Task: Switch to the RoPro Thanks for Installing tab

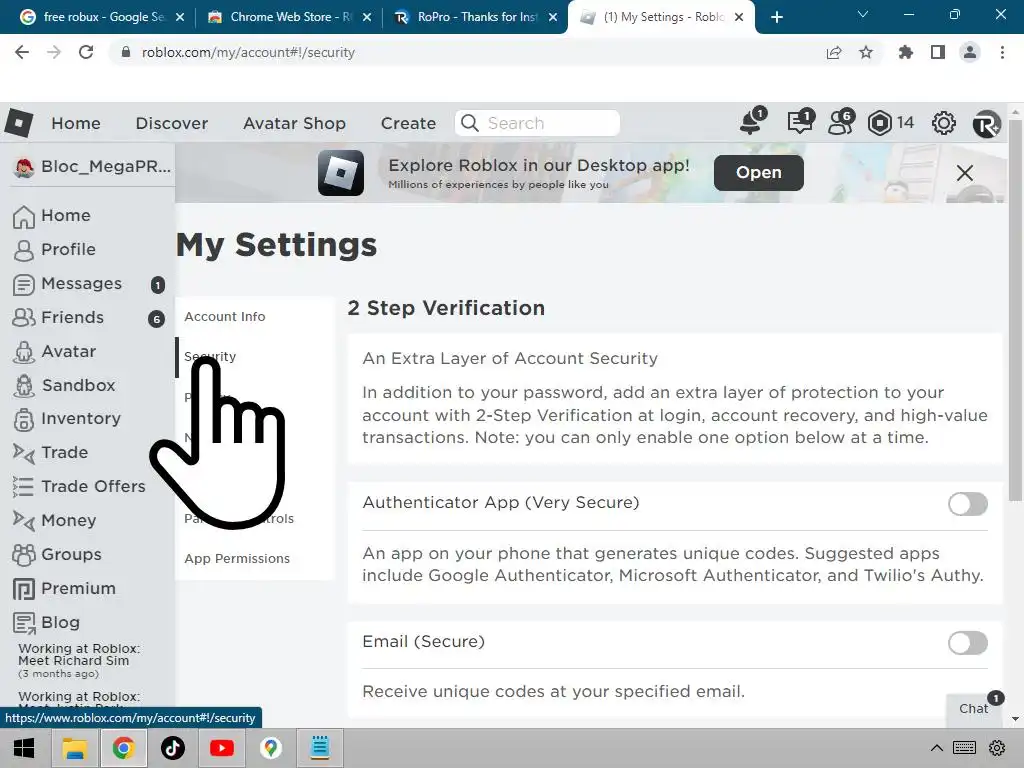Action: click(x=476, y=17)
